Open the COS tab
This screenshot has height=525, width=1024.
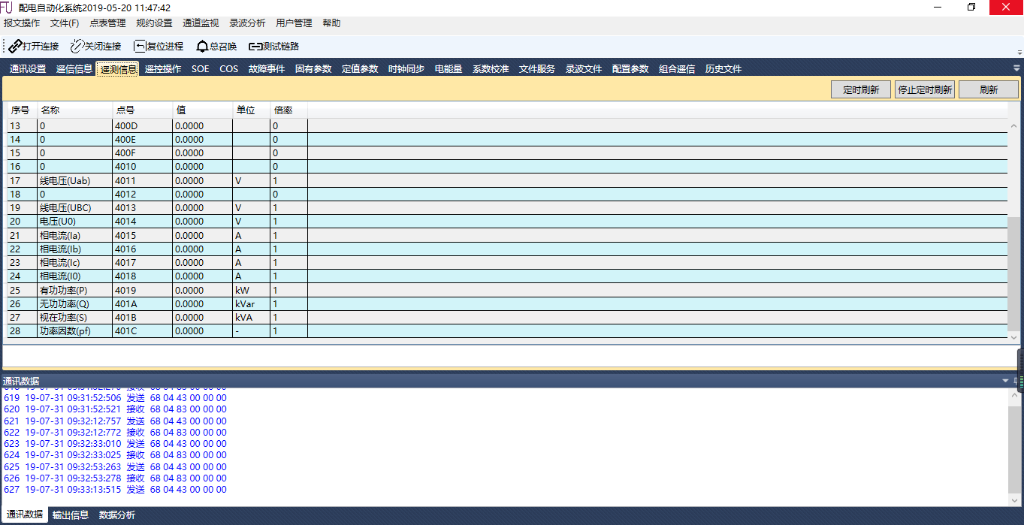pyautogui.click(x=229, y=69)
